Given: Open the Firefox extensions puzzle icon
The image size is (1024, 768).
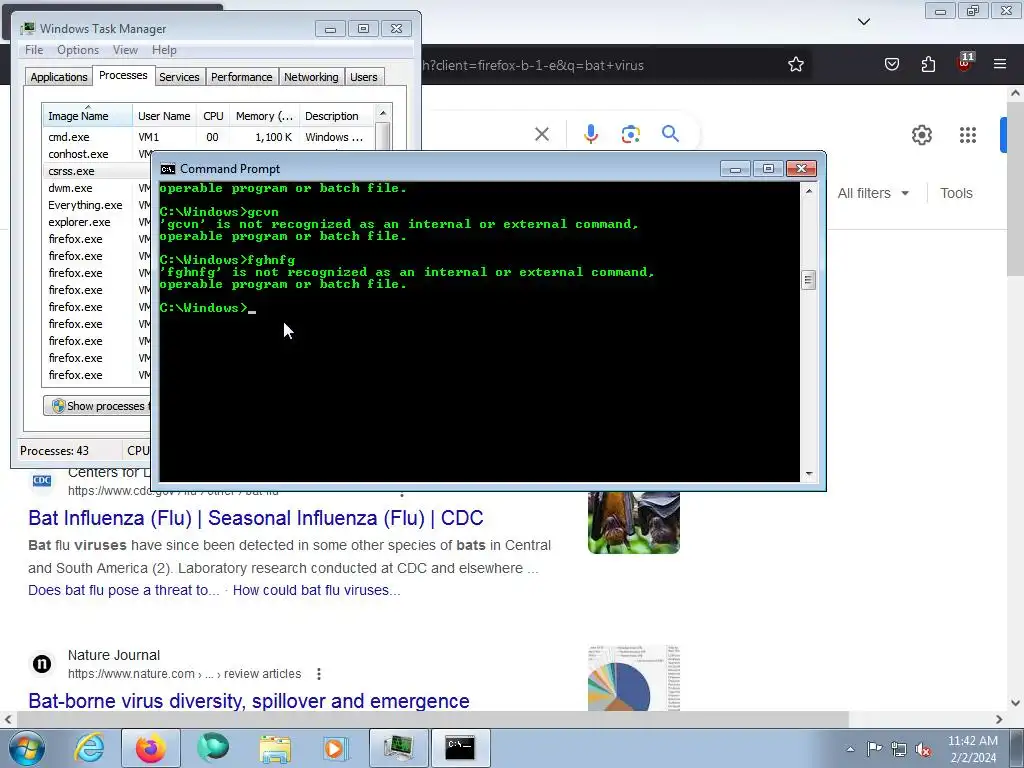Looking at the screenshot, I should [x=928, y=64].
